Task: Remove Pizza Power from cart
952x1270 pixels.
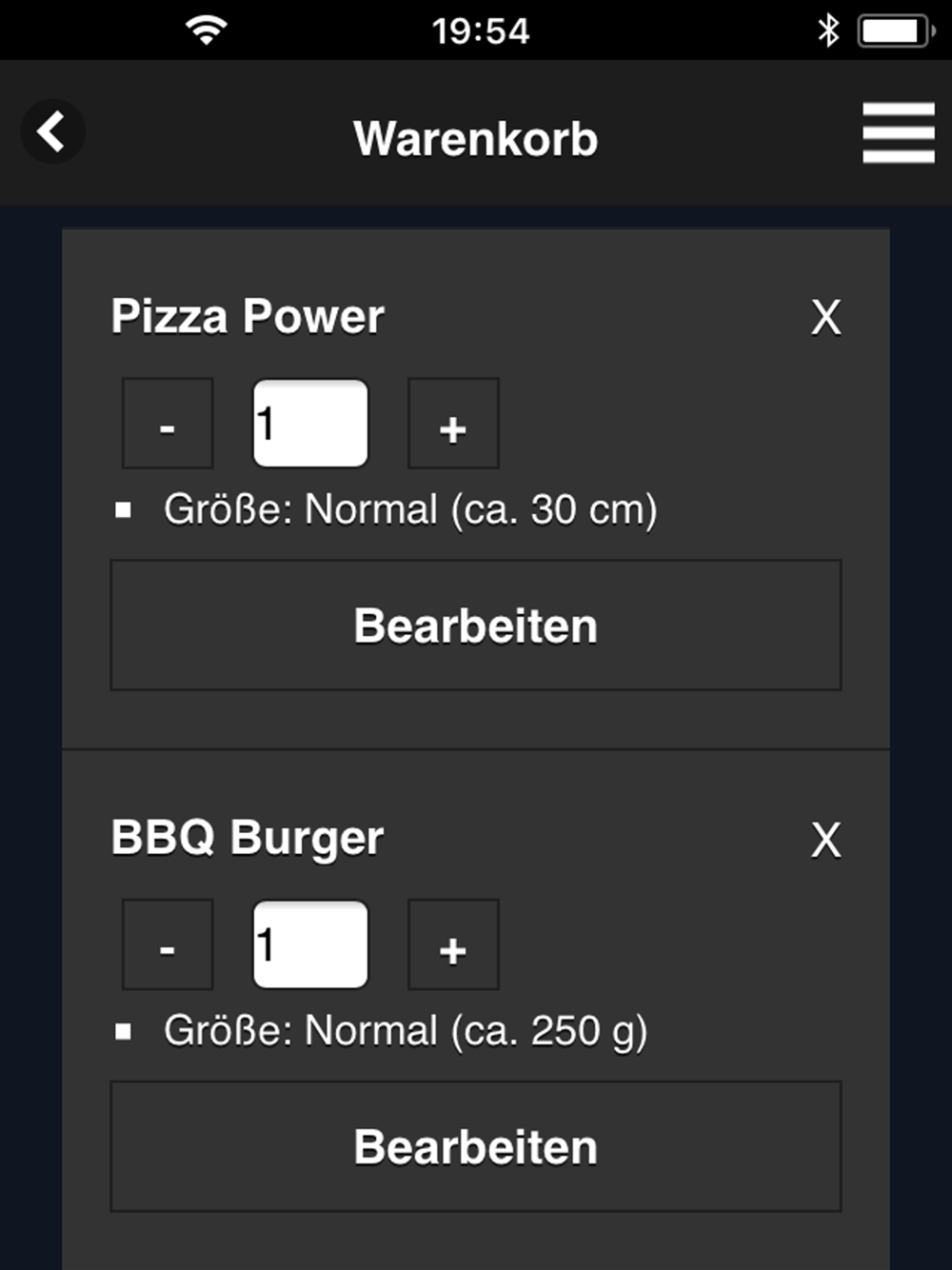Action: 825,318
